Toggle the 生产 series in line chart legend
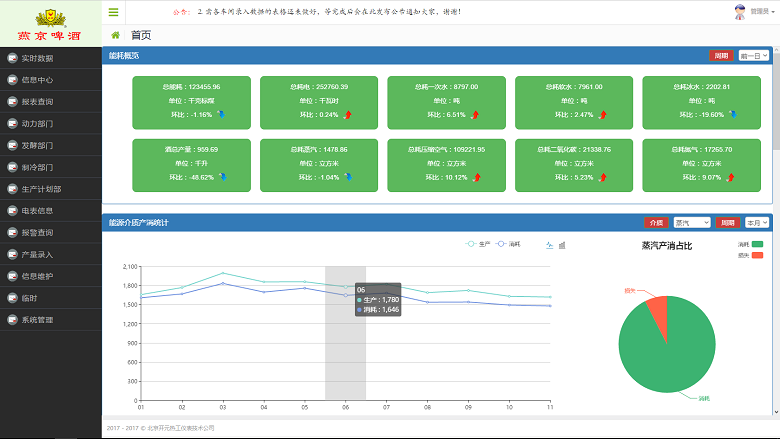Image resolution: width=780 pixels, height=439 pixels. coord(478,244)
